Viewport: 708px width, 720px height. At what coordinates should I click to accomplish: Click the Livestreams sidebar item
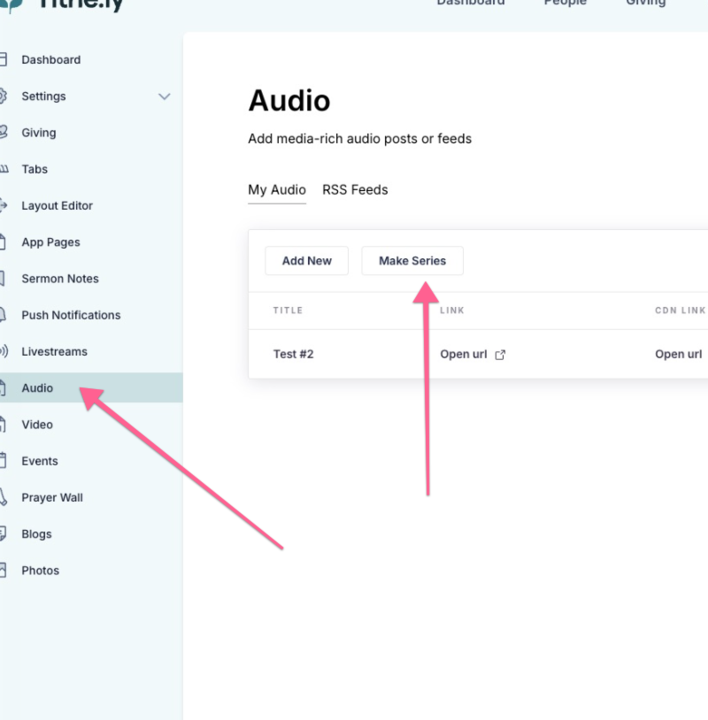(x=54, y=352)
